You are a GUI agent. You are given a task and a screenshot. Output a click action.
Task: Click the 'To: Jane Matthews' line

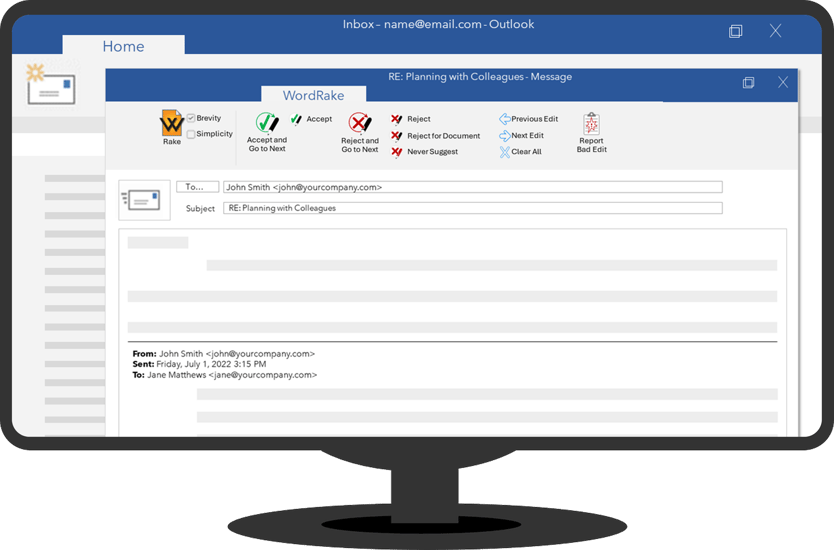pyautogui.click(x=224, y=374)
